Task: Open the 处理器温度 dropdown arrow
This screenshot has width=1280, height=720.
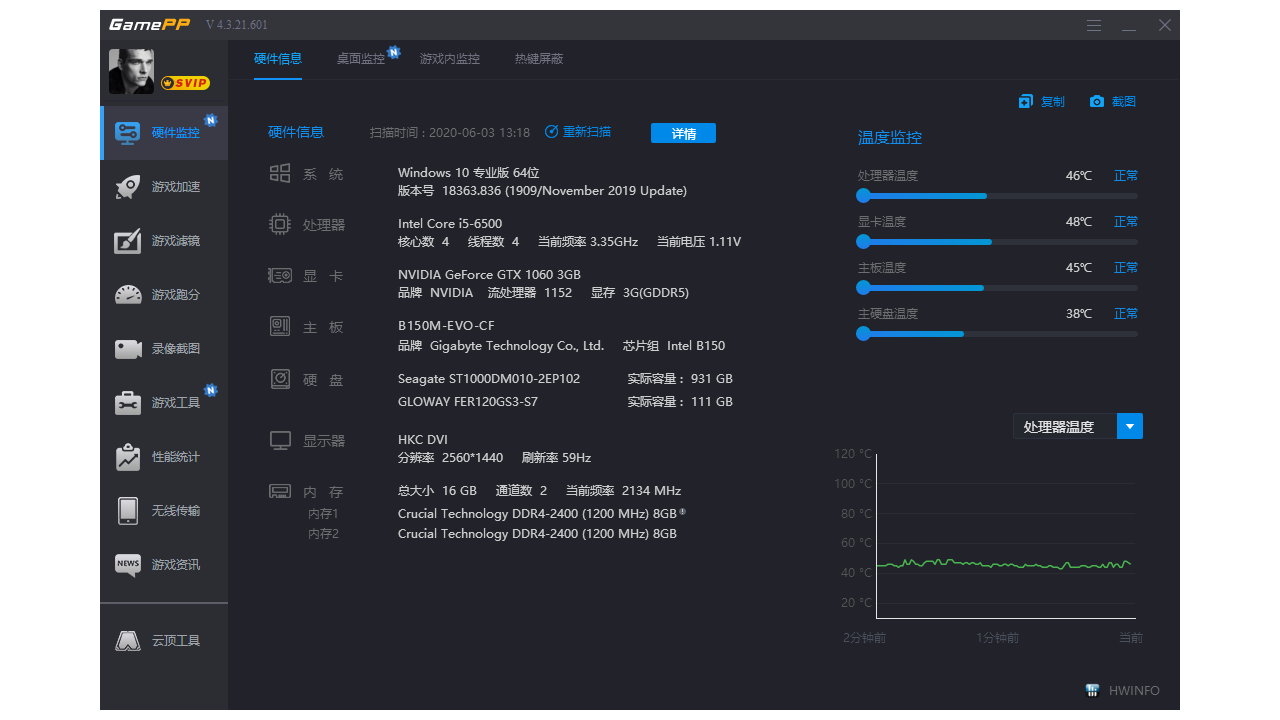Action: tap(1130, 426)
